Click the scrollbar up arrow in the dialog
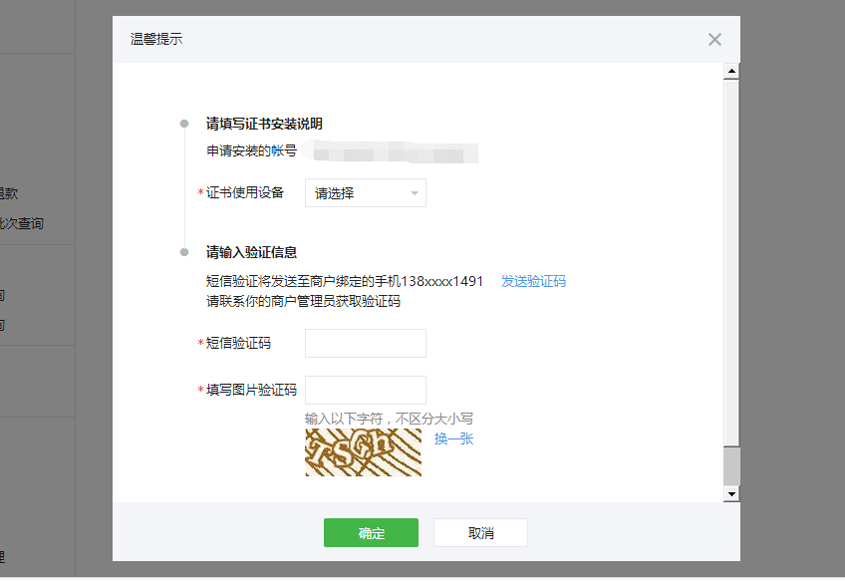 (x=731, y=72)
